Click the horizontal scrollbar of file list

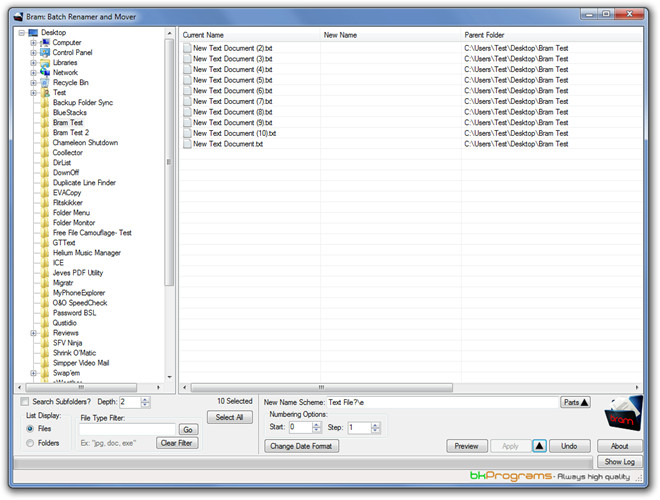322,387
